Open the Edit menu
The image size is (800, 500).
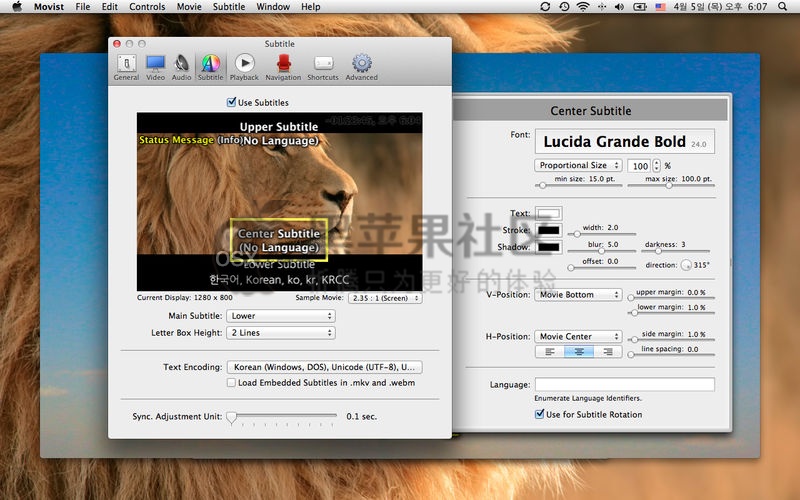[x=109, y=7]
